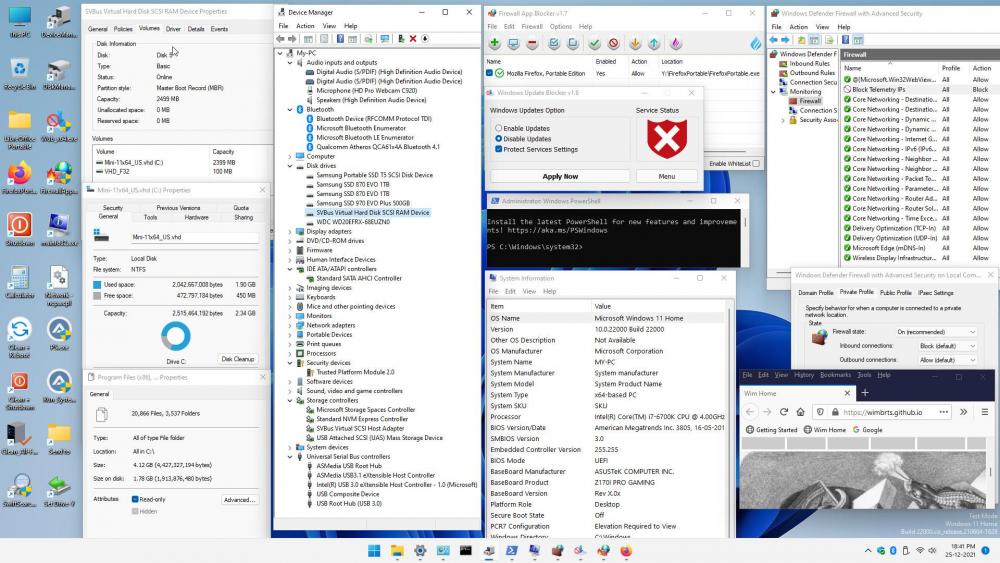Click the purple flame icon in Firewall App Blocker toolbar
The width and height of the screenshot is (1000, 563).
click(676, 43)
